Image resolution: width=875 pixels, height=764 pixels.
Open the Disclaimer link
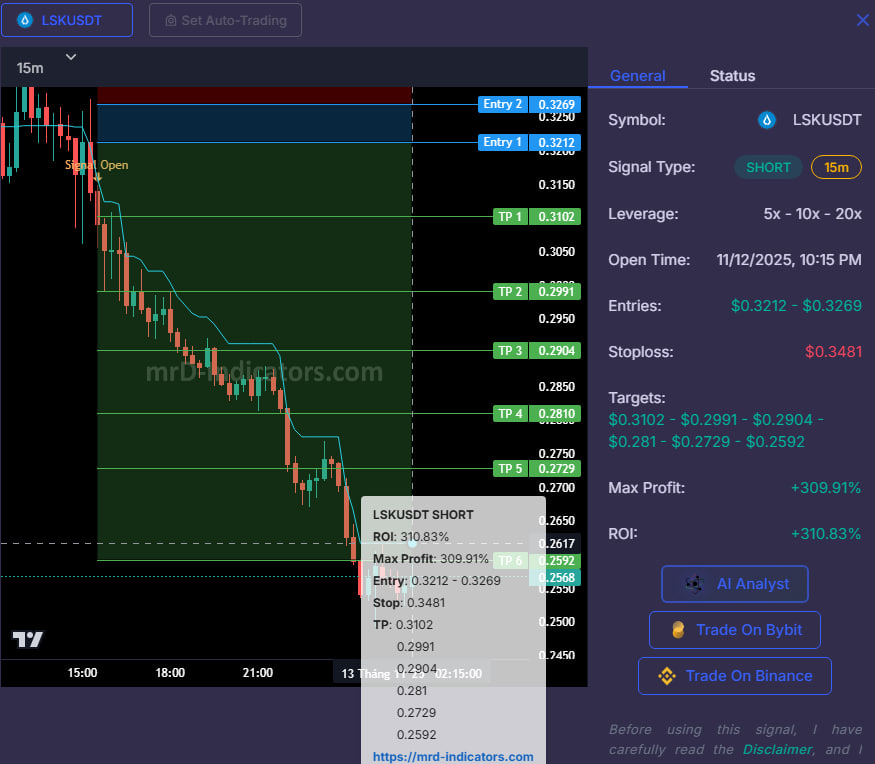[x=777, y=749]
